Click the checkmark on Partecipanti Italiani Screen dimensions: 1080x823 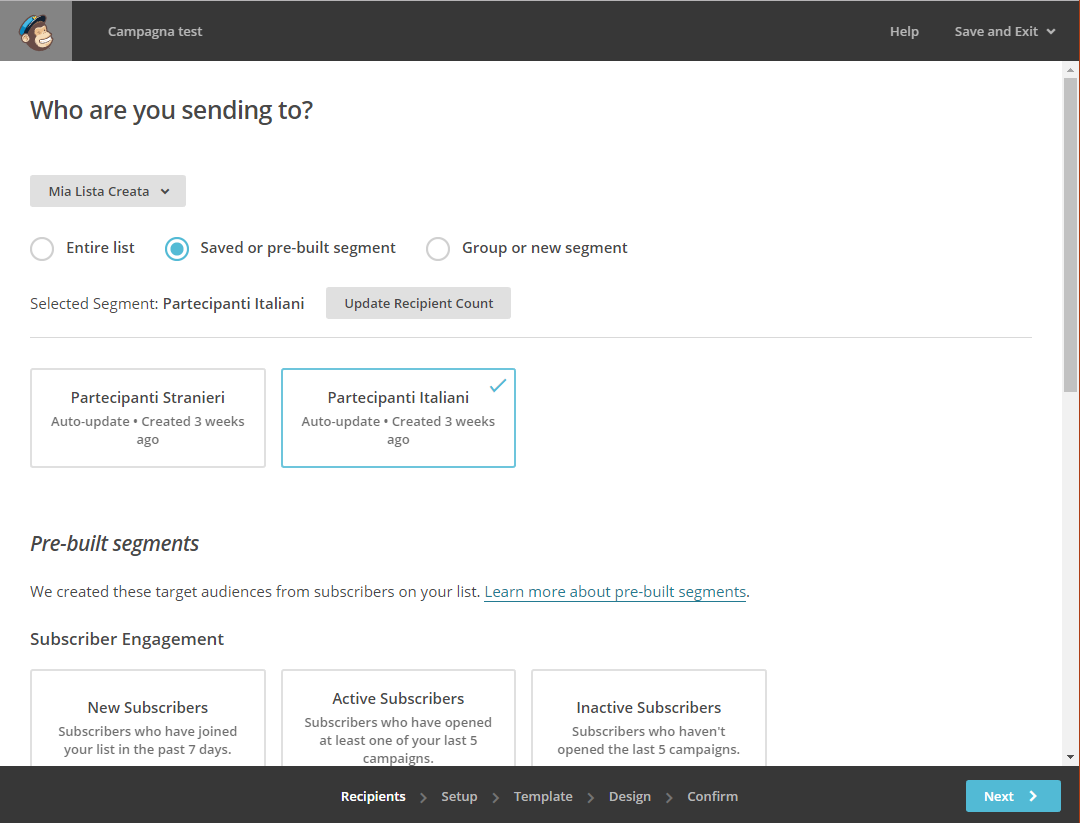497,384
